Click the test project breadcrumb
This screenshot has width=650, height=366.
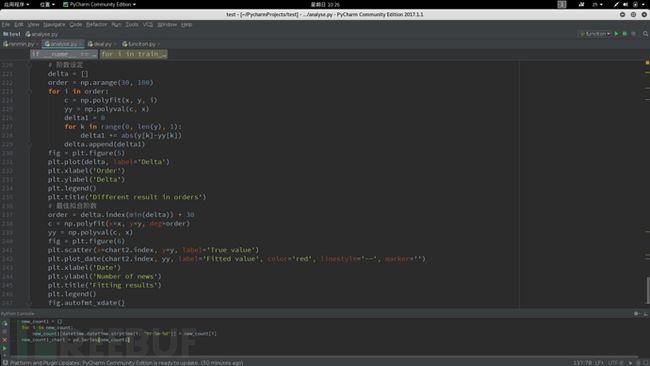(x=12, y=34)
